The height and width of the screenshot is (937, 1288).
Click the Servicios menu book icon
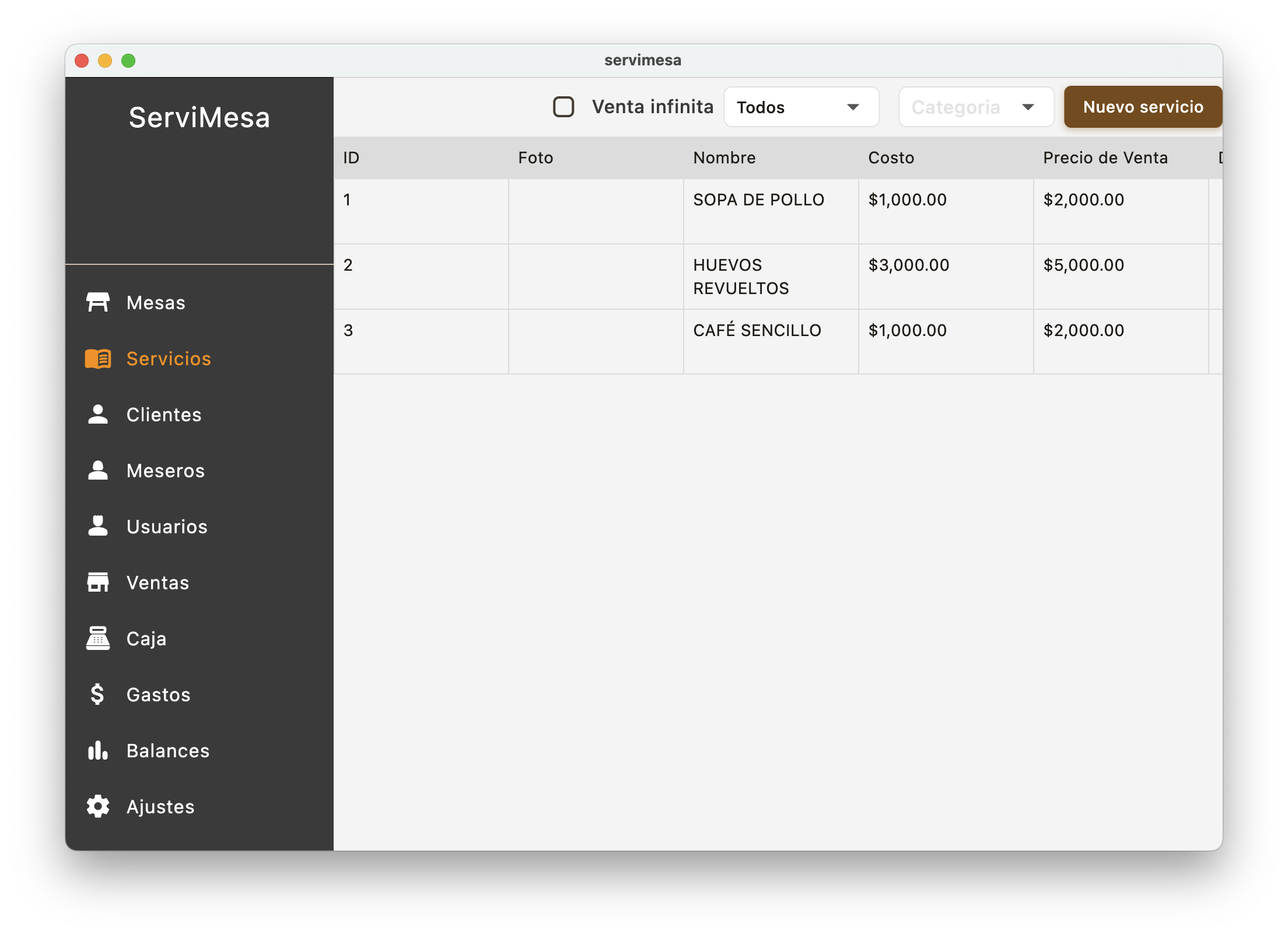point(97,358)
